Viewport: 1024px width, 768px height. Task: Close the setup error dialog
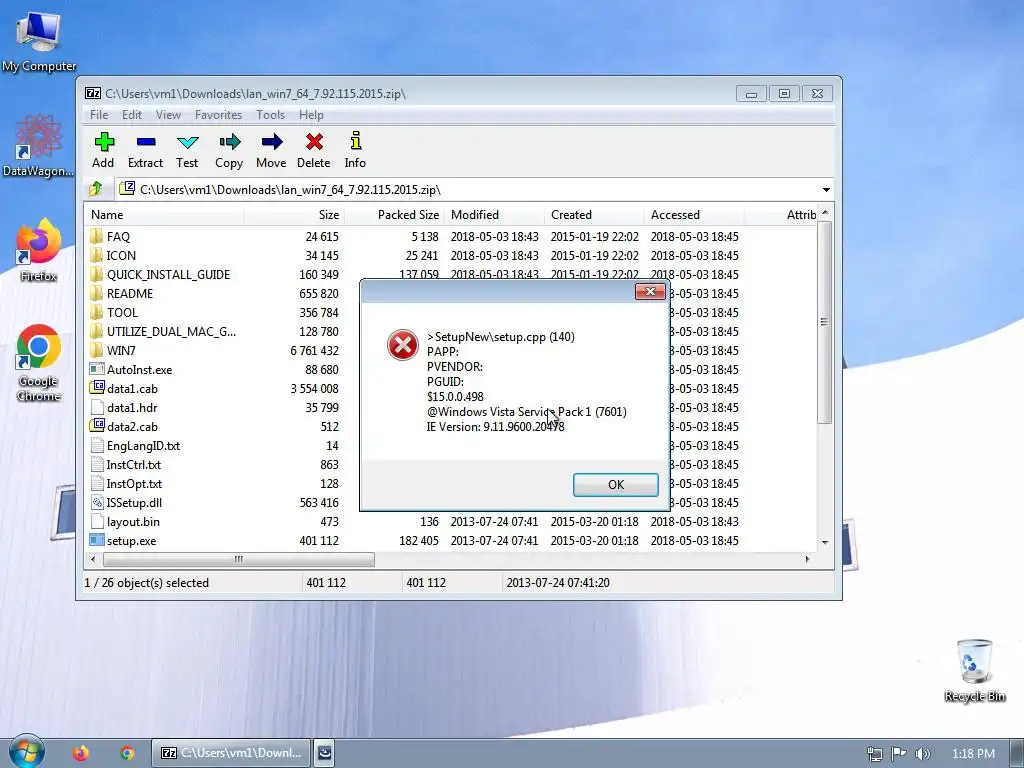pos(650,291)
